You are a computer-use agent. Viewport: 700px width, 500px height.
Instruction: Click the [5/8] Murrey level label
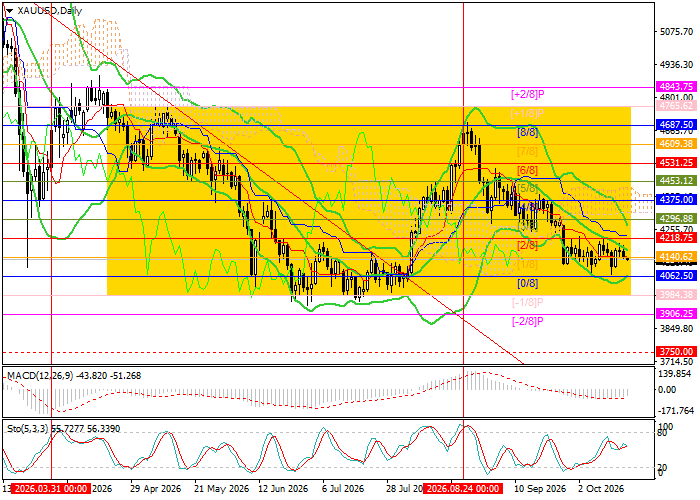[x=528, y=189]
